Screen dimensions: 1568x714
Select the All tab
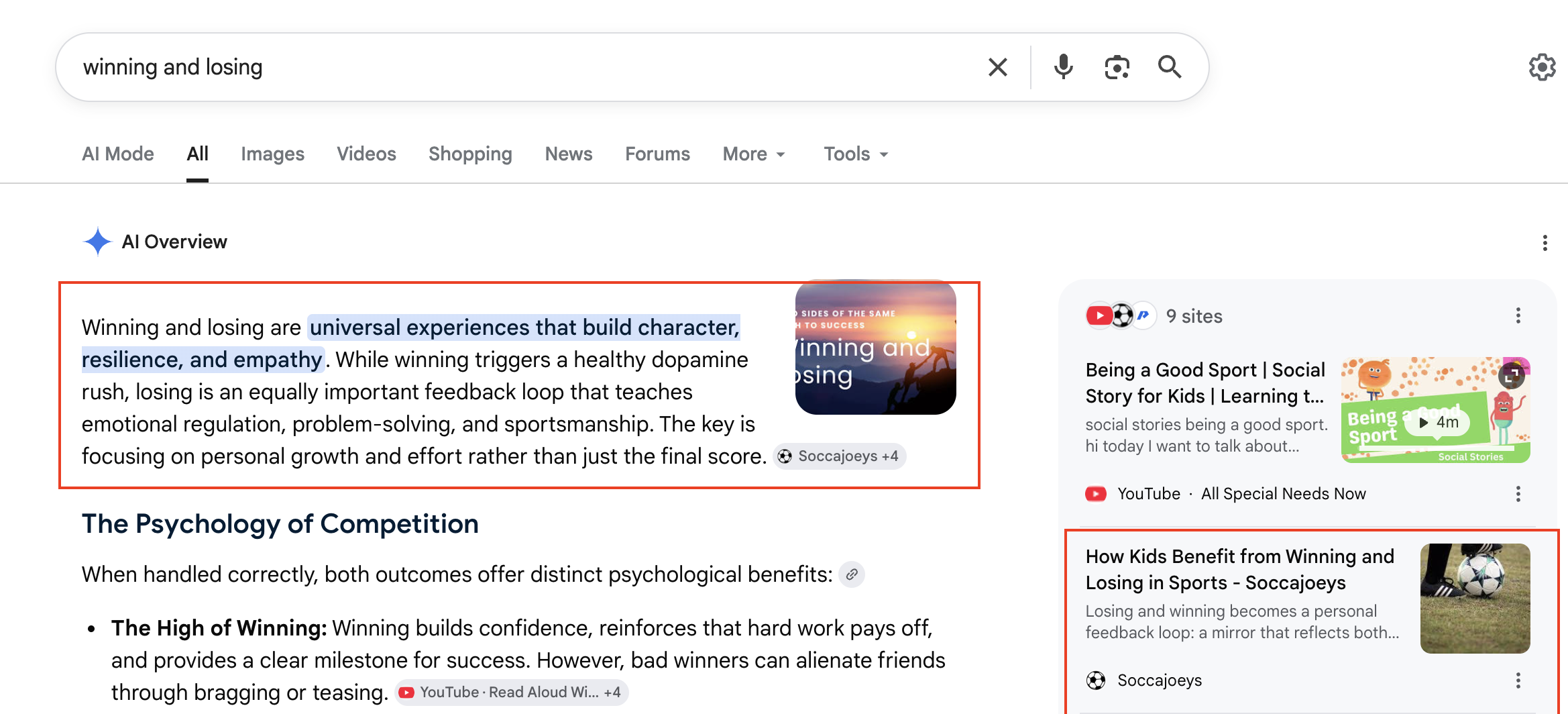tap(197, 154)
